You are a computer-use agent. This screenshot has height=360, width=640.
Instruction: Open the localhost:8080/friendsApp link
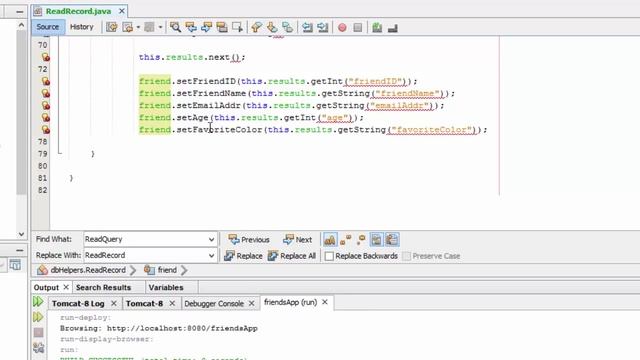[182, 328]
